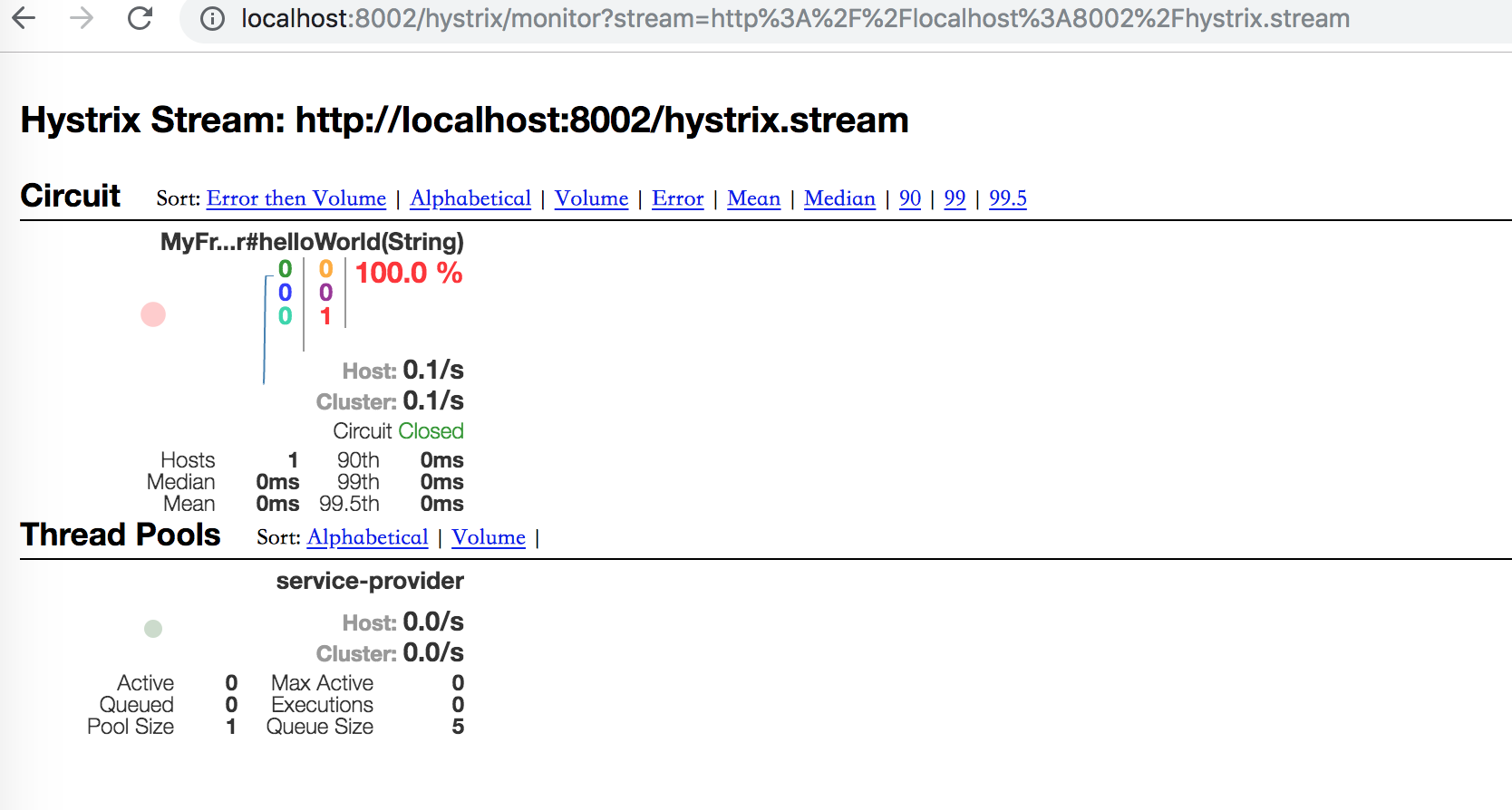This screenshot has width=1512, height=810.
Task: Click the purple rejected count 0
Action: (x=326, y=293)
